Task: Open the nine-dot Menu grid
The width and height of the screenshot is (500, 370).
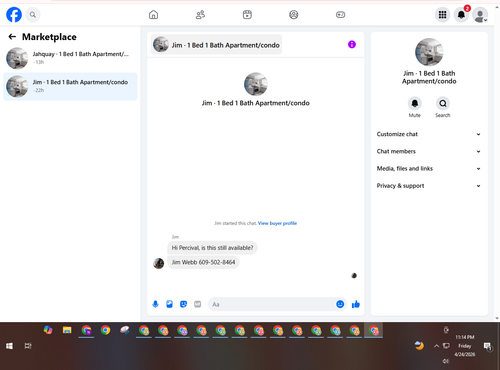Action: (x=442, y=15)
